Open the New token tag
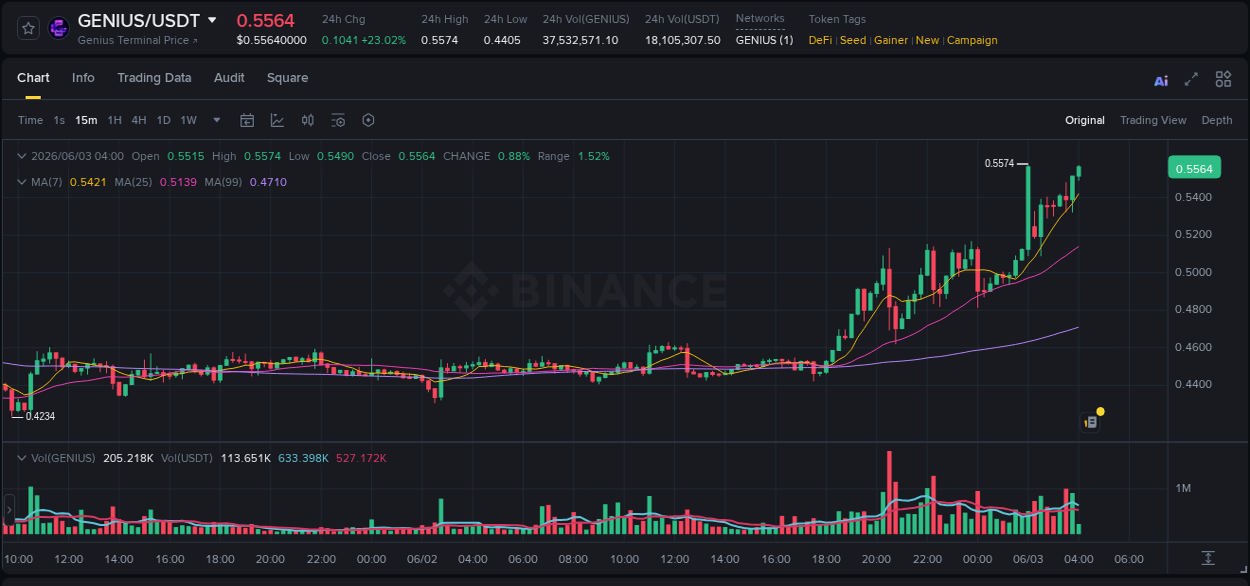The height and width of the screenshot is (586, 1250). point(928,40)
